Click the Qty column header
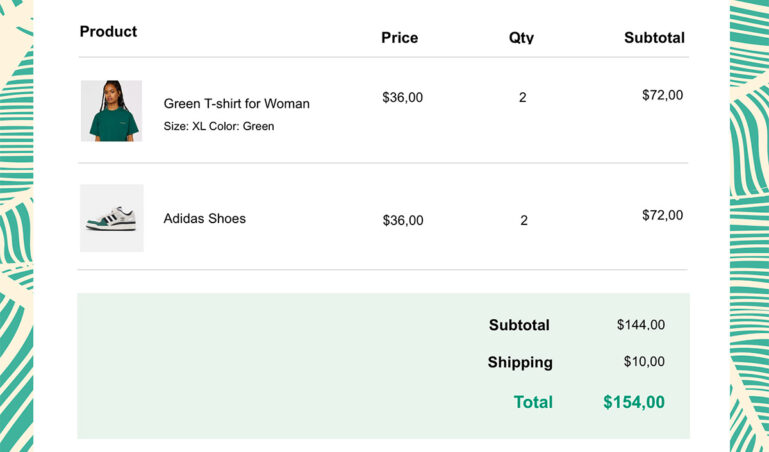The width and height of the screenshot is (769, 452). [521, 38]
